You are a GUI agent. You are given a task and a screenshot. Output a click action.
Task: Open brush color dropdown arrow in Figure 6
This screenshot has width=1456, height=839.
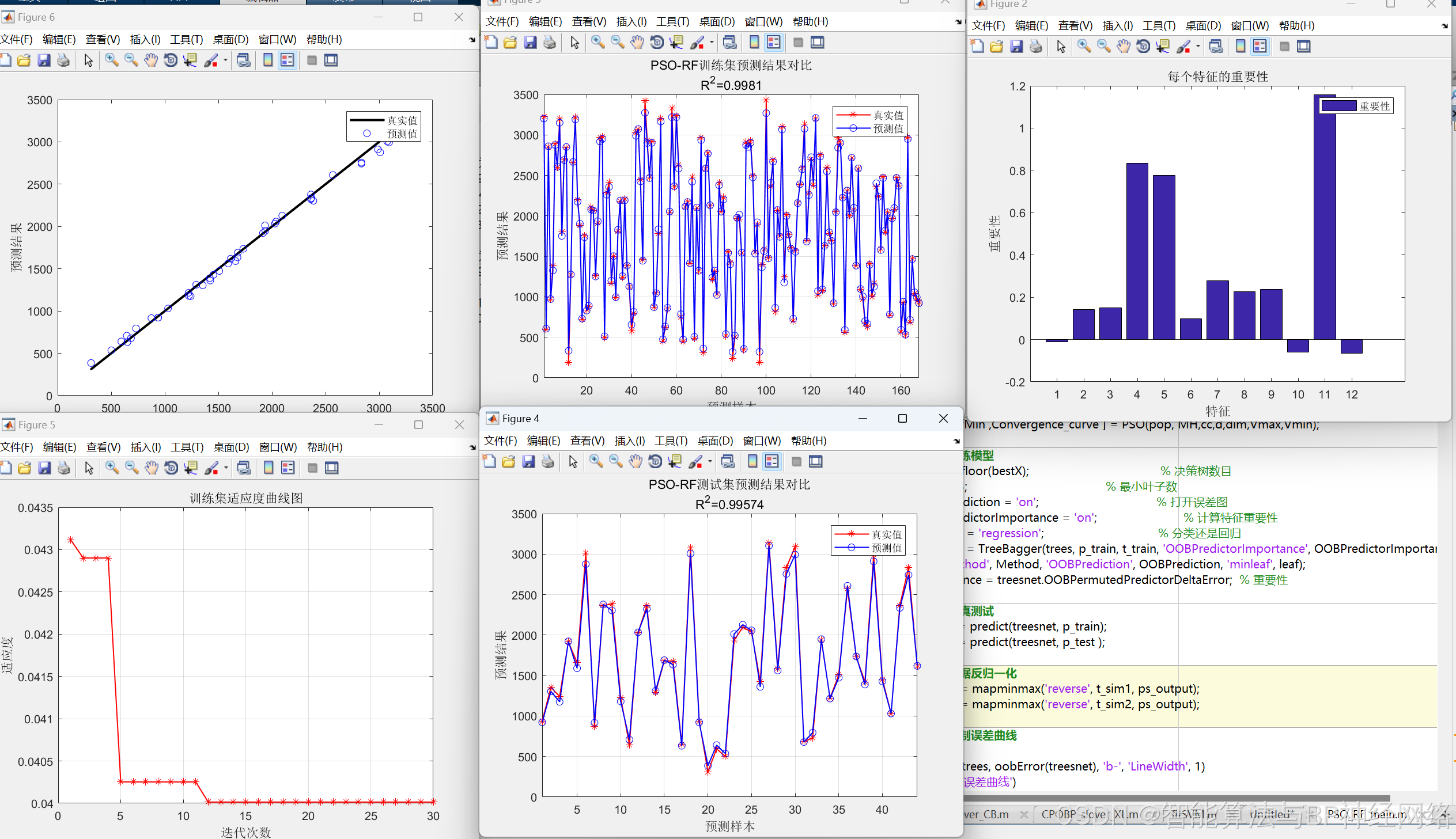point(225,60)
